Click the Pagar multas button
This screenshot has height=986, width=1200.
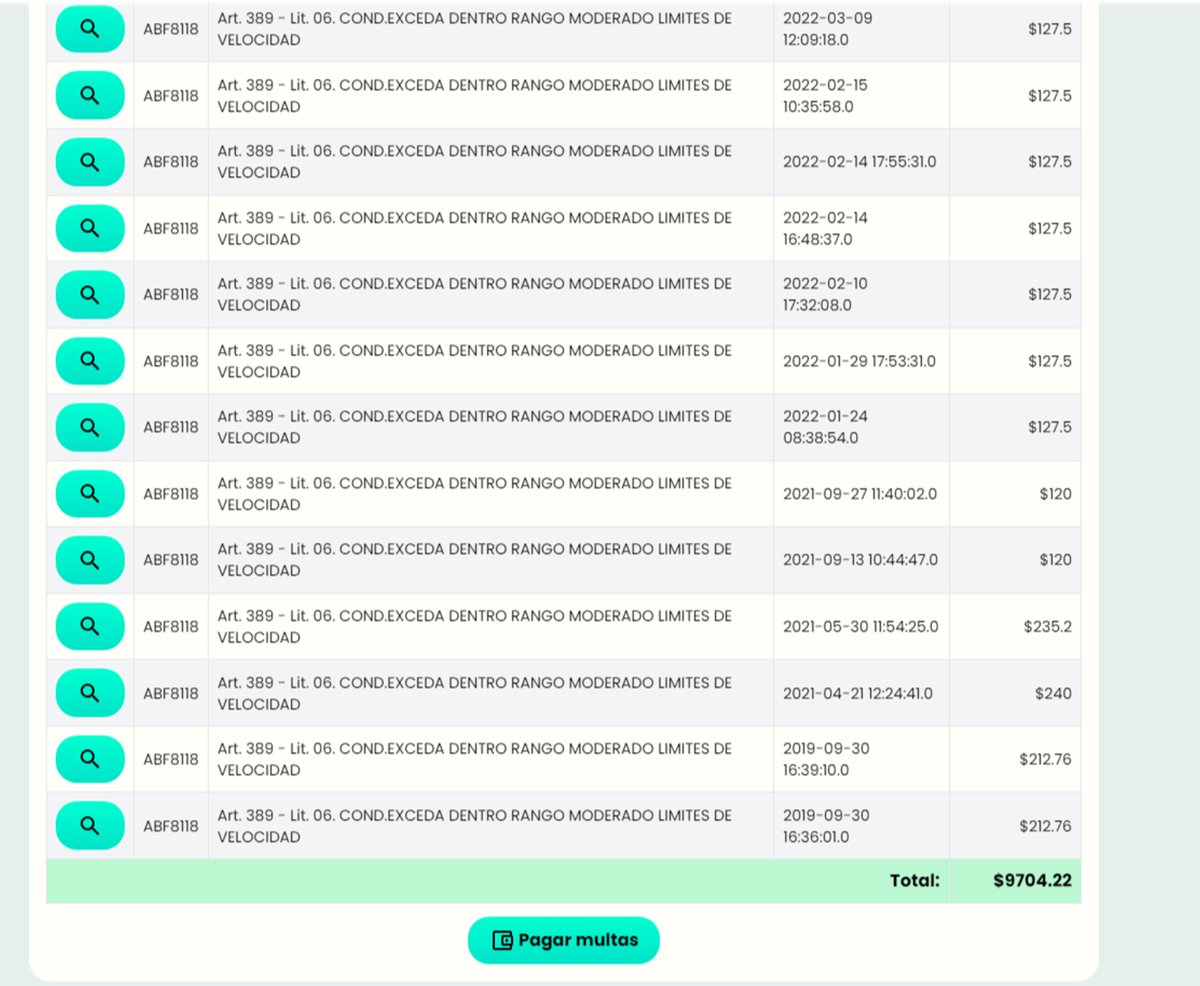point(564,940)
